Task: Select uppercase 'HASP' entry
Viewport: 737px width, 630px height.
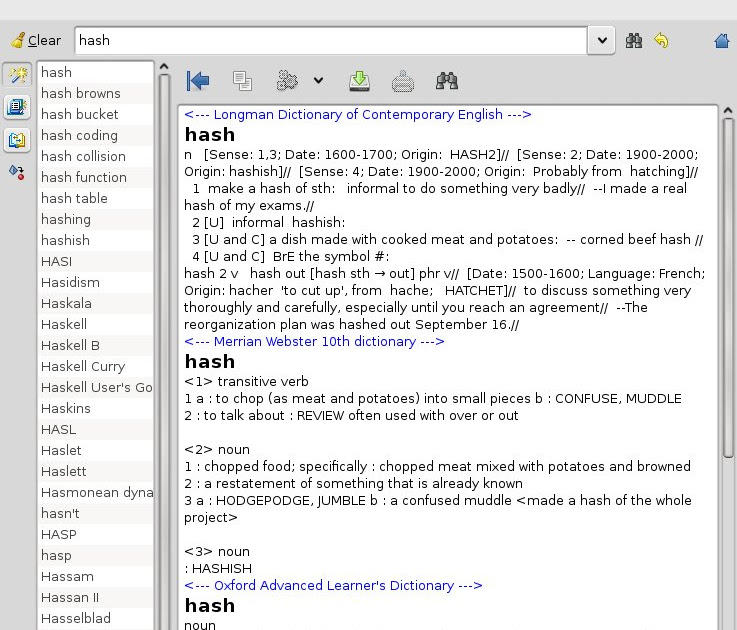Action: pyautogui.click(x=95, y=535)
